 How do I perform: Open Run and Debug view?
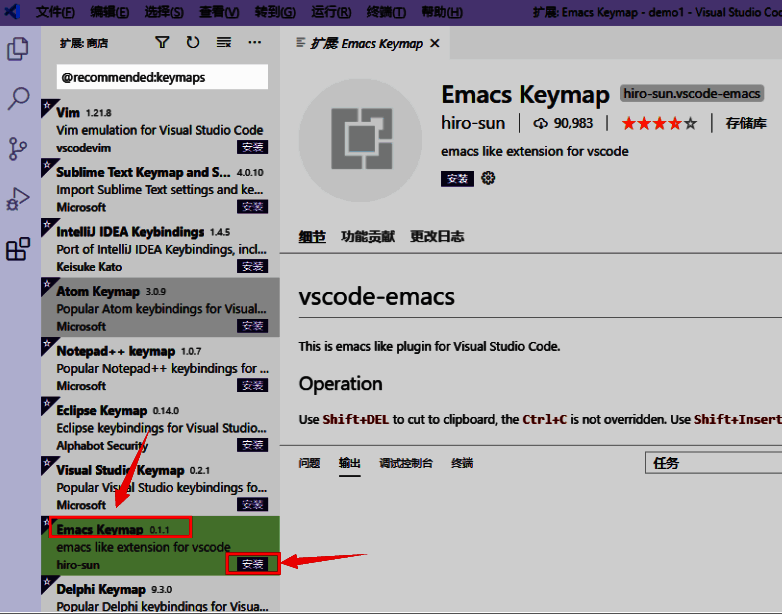[18, 199]
